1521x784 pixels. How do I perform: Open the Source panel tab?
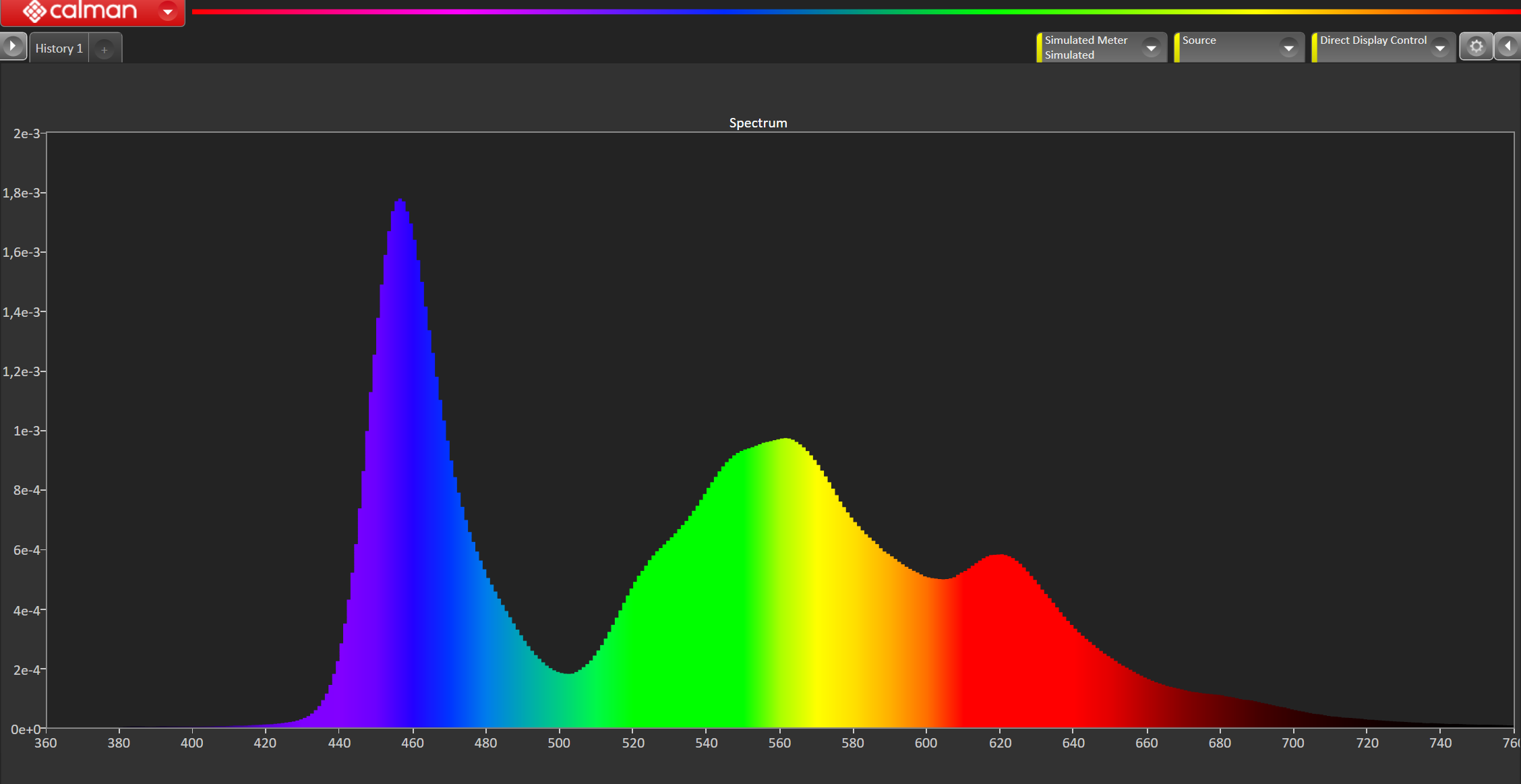point(1199,40)
